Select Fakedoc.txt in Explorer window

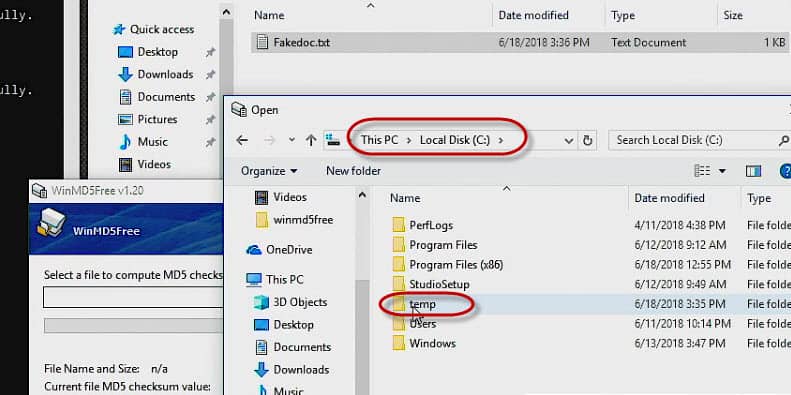[x=301, y=42]
